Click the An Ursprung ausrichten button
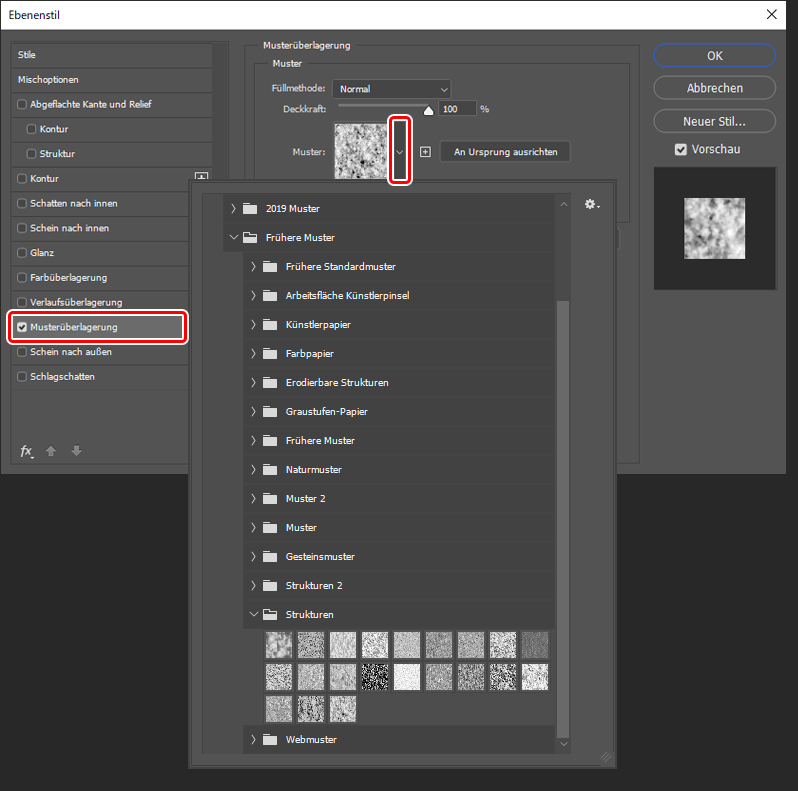 pyautogui.click(x=505, y=152)
